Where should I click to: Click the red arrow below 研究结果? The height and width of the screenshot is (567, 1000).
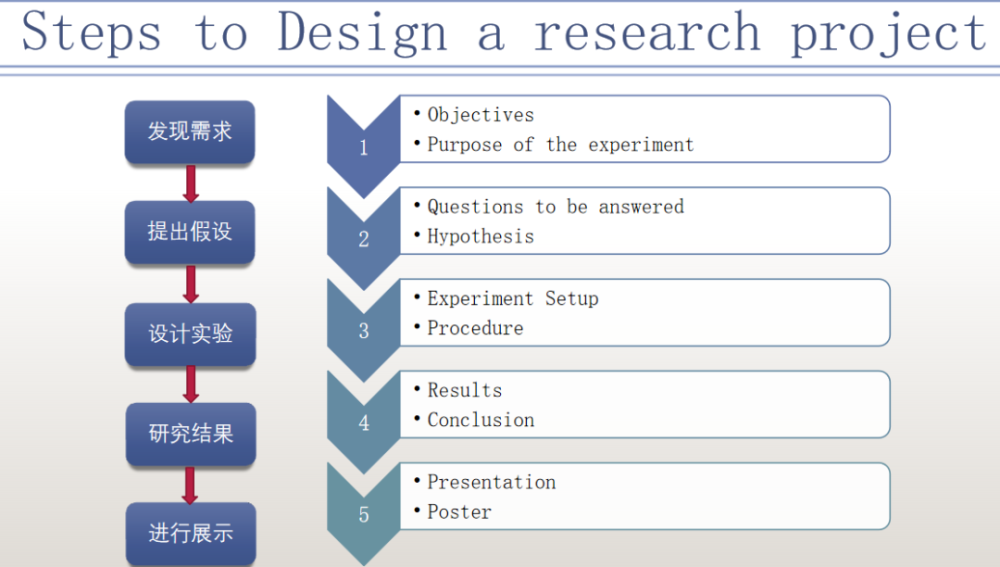coord(189,485)
